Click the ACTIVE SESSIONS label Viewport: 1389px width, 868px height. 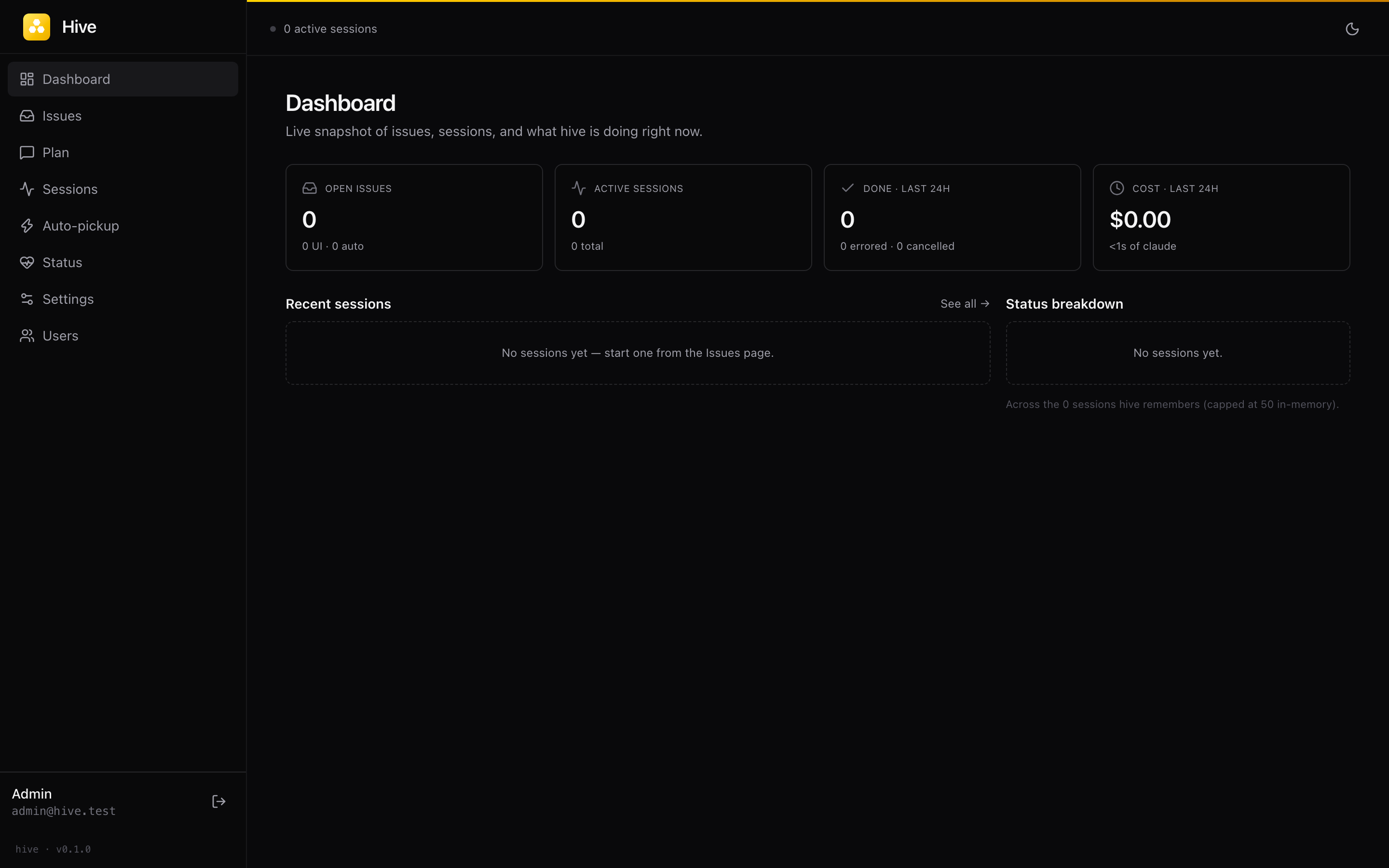pyautogui.click(x=638, y=189)
